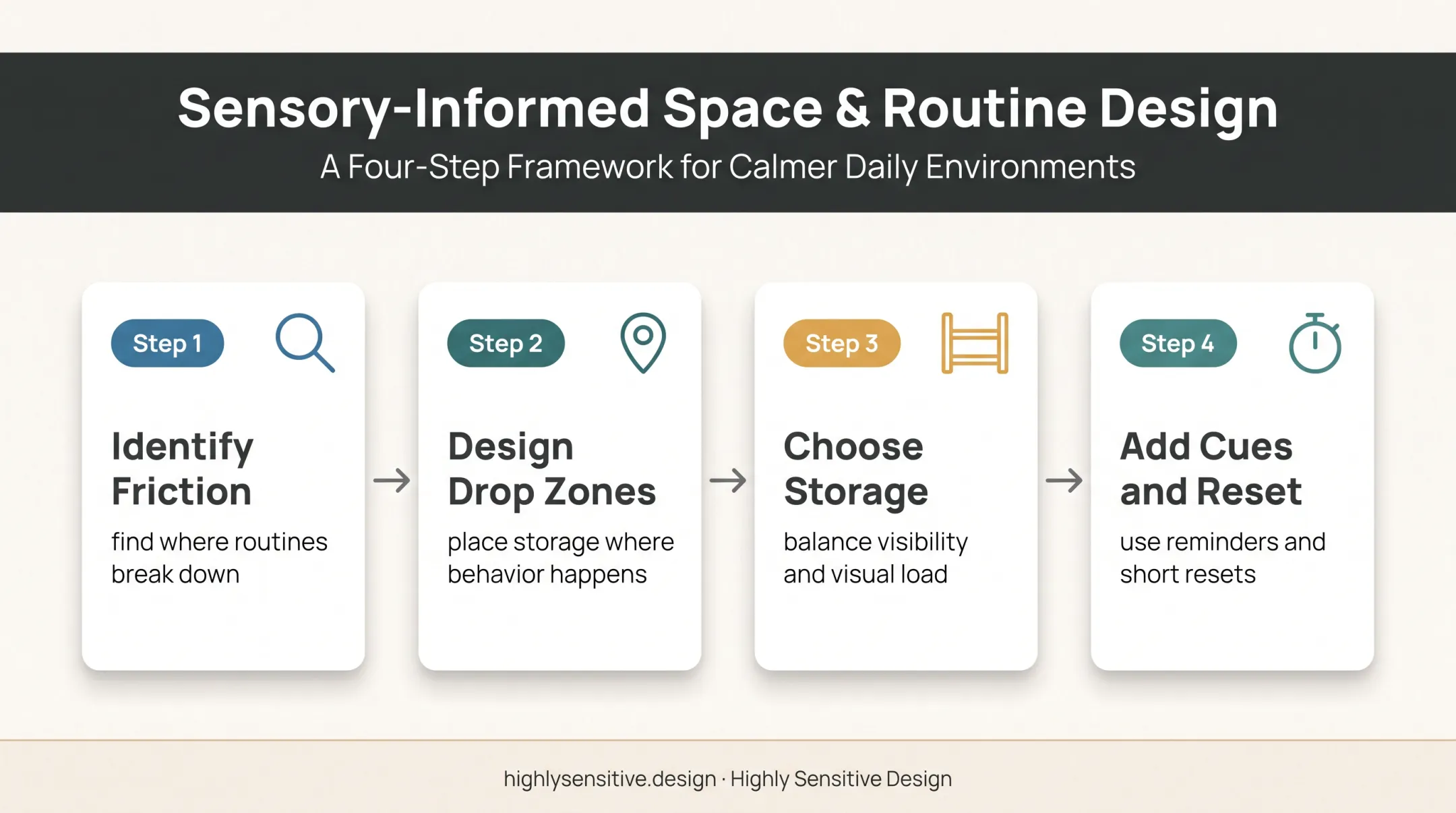Click the map pin icon in Step 2
This screenshot has height=813, width=1456.
point(643,342)
